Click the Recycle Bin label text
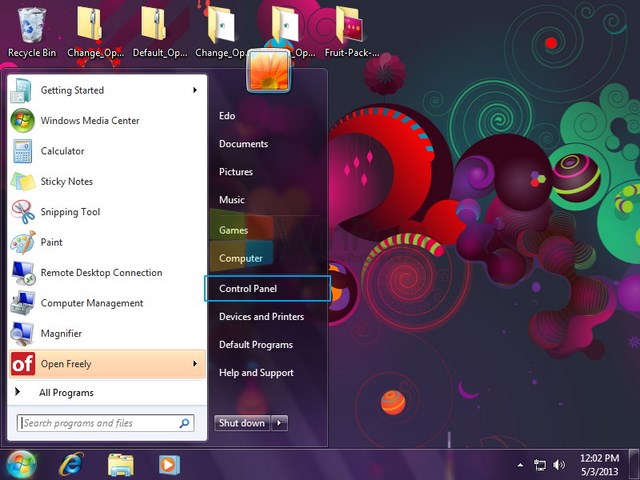This screenshot has height=480, width=640. coord(32,53)
